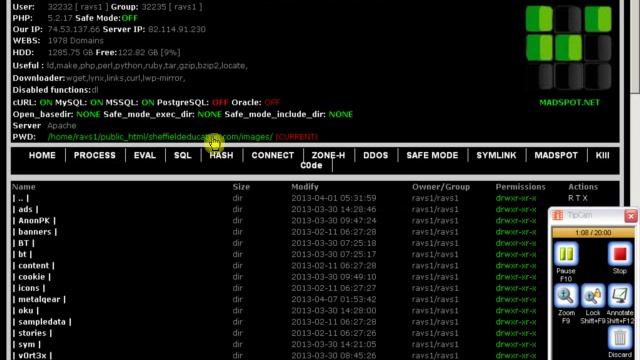Open the SQL menu item
Screen dimensions: 640x360
coord(182,155)
